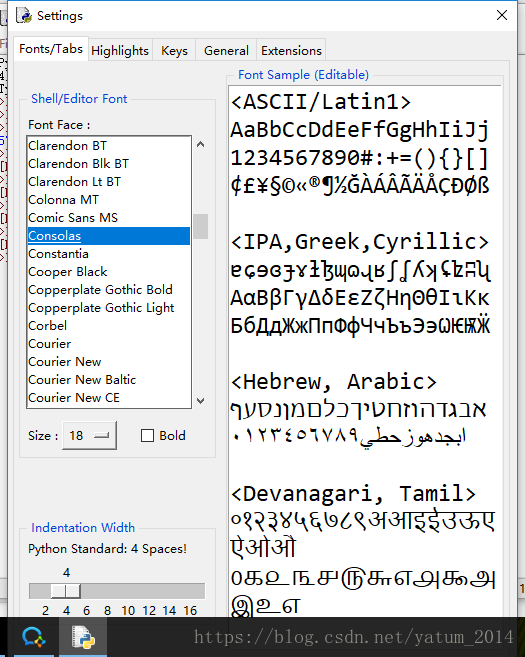
Task: Click font list scroll up arrow
Action: 201,145
